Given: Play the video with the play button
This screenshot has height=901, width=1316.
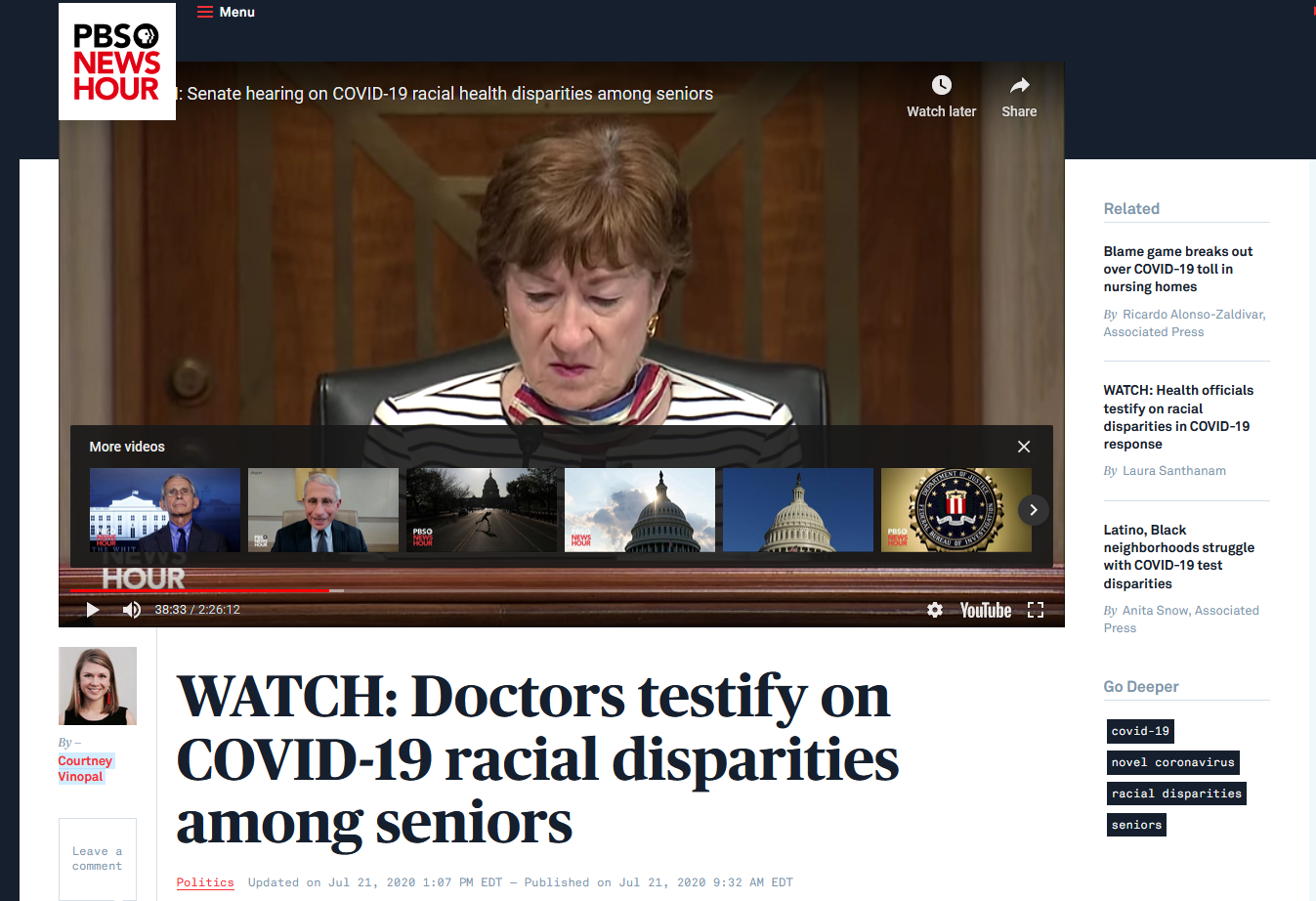Looking at the screenshot, I should click(x=93, y=610).
